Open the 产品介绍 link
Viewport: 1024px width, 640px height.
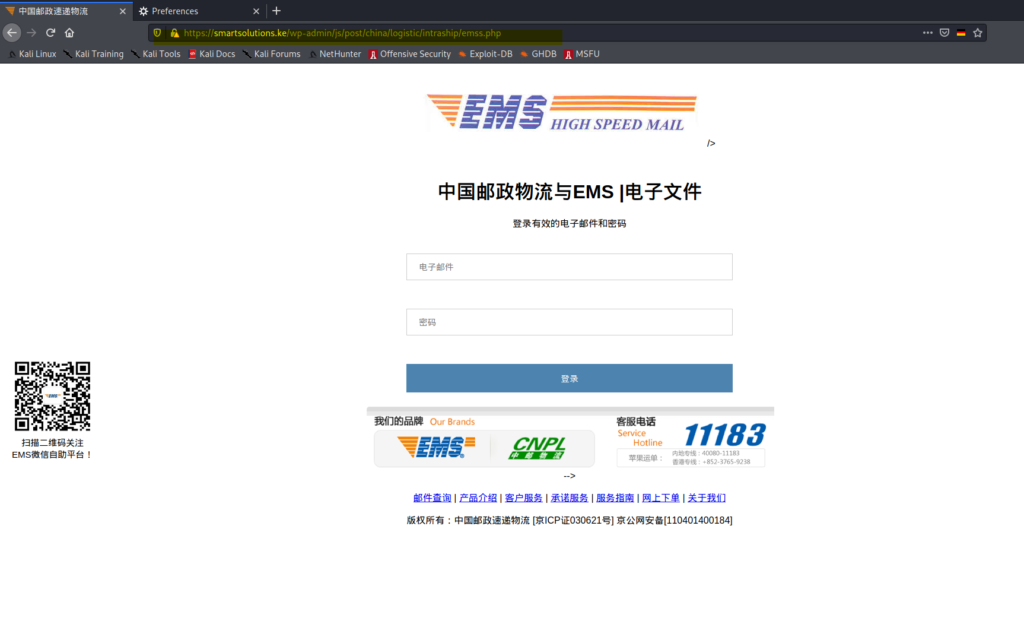coord(478,498)
